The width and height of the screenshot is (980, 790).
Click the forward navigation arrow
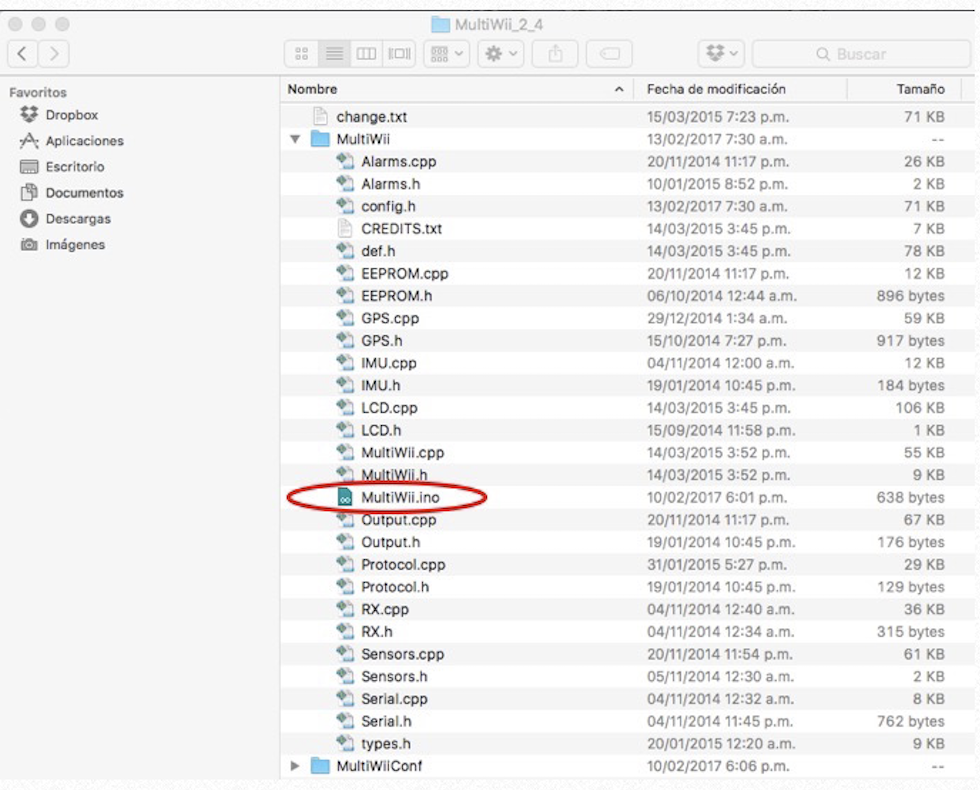coord(54,54)
